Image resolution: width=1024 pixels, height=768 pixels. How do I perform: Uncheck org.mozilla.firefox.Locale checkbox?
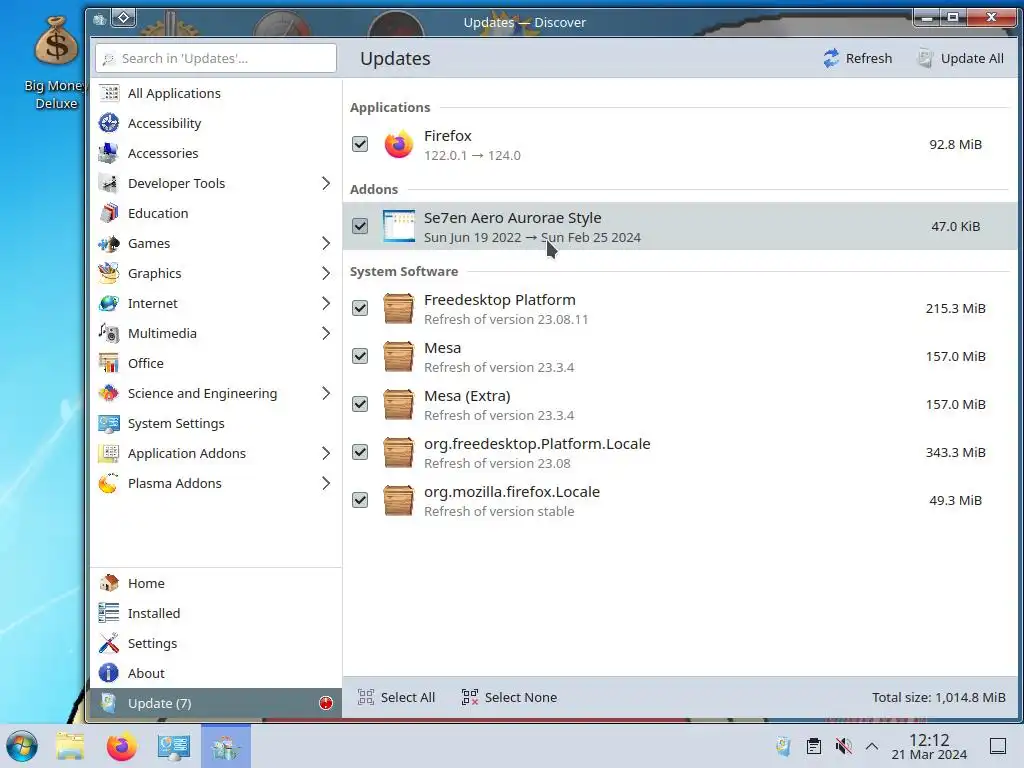[360, 500]
